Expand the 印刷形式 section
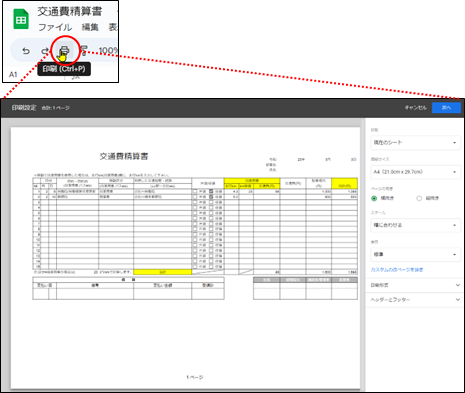The height and width of the screenshot is (393, 465). coord(415,285)
